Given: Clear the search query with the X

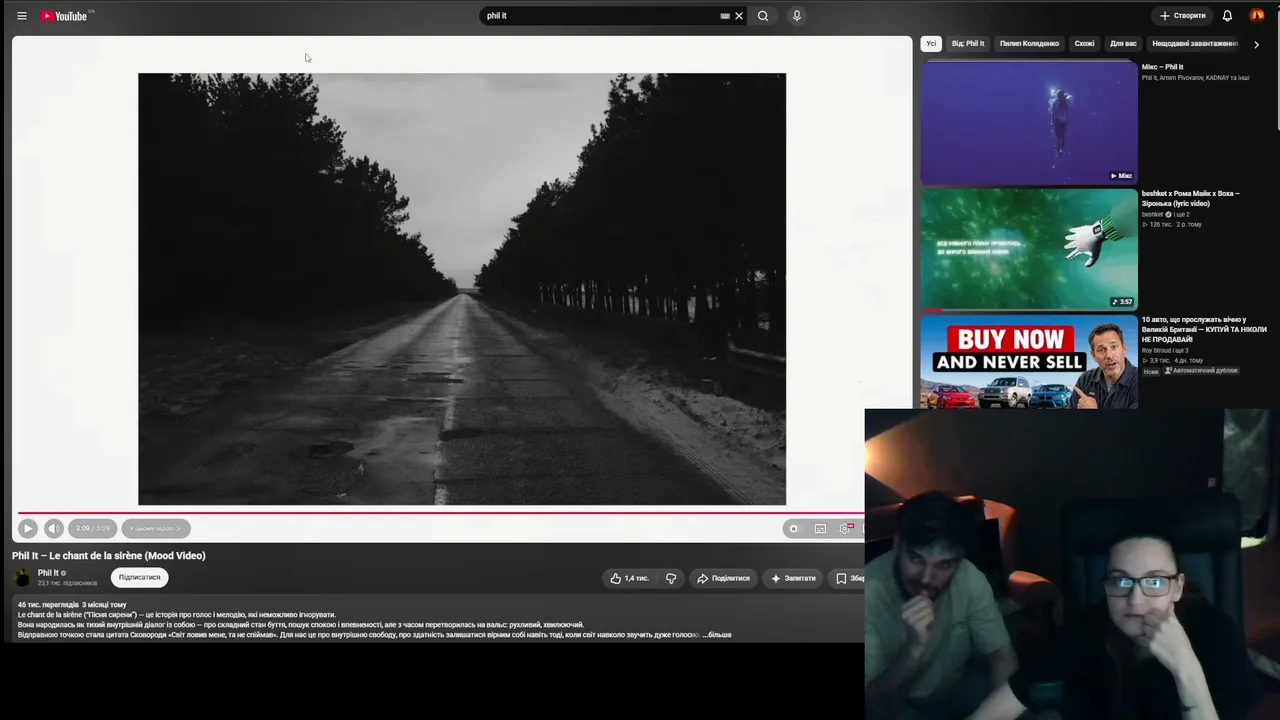Looking at the screenshot, I should pyautogui.click(x=739, y=16).
